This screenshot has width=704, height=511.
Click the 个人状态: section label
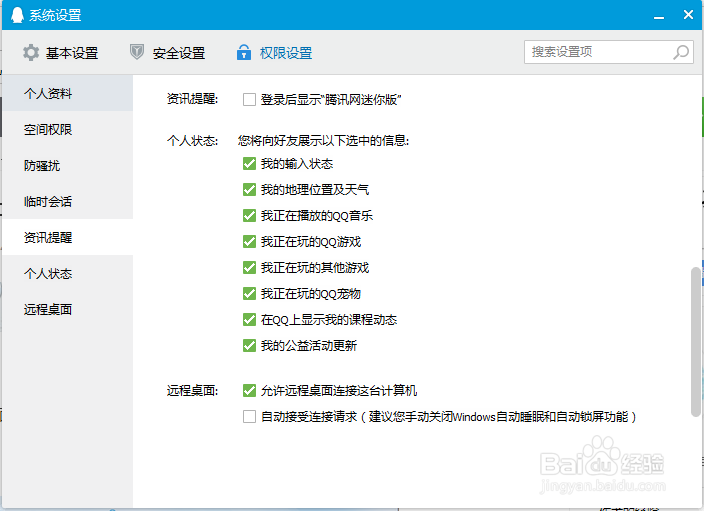192,141
